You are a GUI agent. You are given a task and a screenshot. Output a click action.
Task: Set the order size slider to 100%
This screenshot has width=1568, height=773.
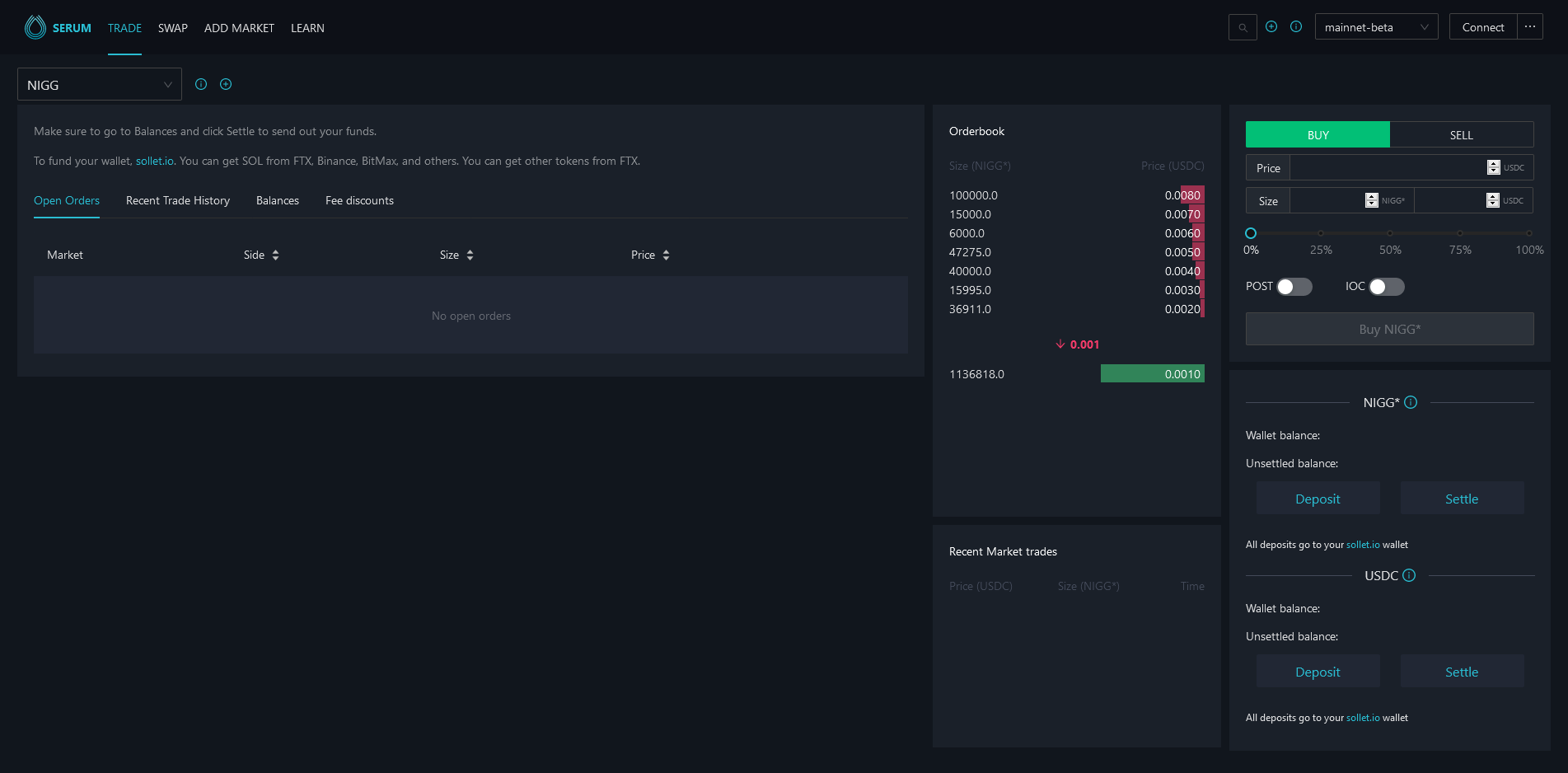pyautogui.click(x=1529, y=233)
